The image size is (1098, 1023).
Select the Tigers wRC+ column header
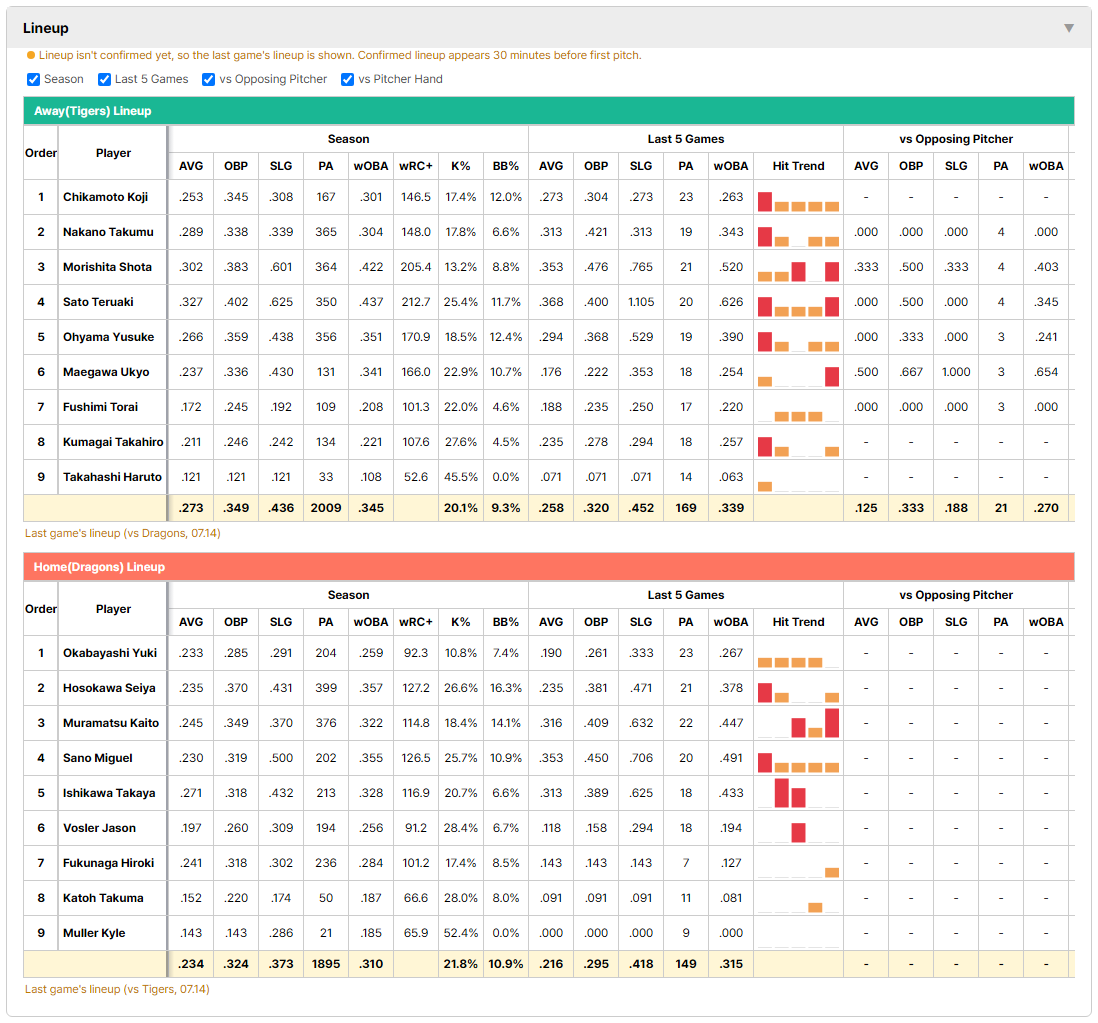(x=416, y=166)
